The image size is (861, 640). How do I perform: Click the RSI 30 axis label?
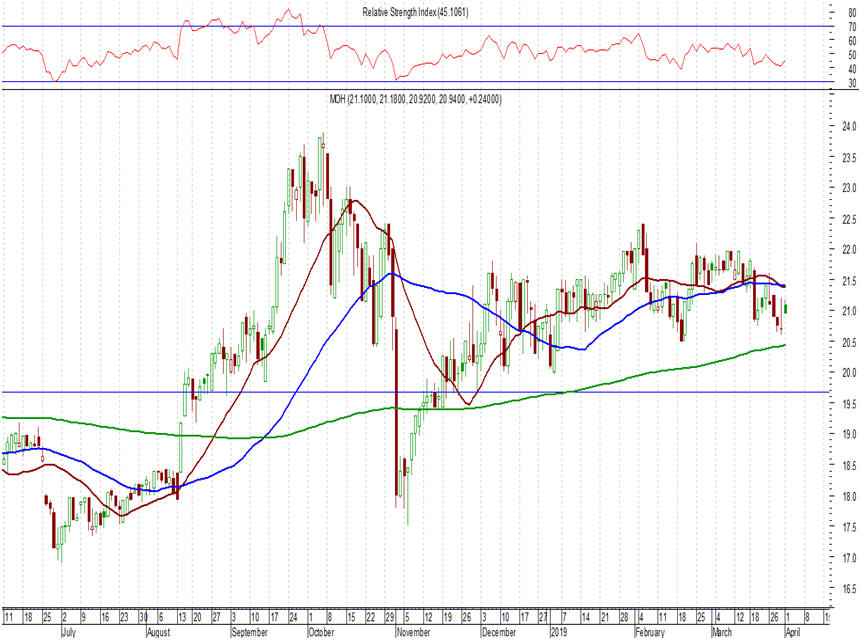click(849, 82)
